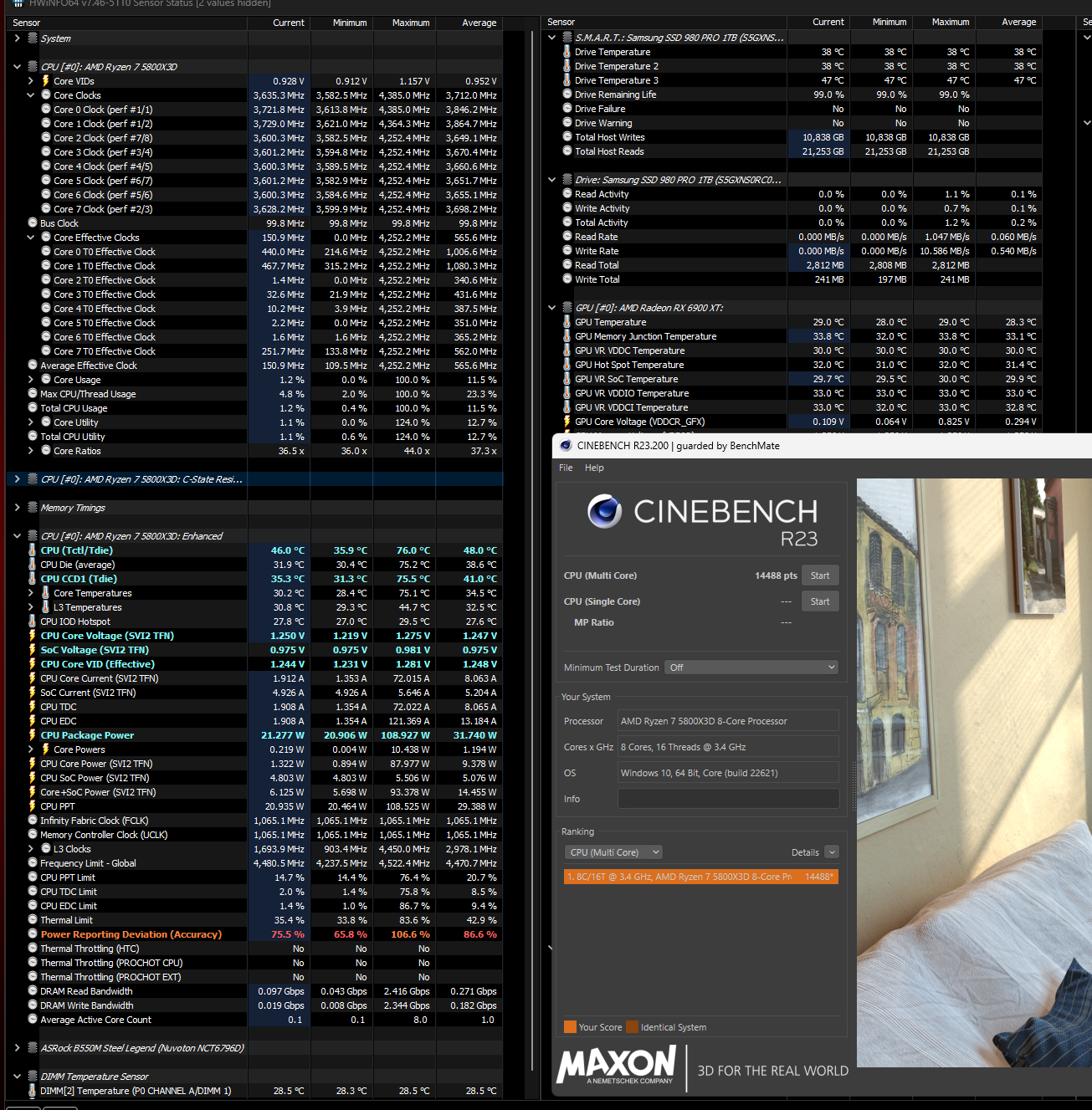Screen dimensions: 1092x1110
Task: Collapse the DIMM Temperature Sensor group
Action: pyautogui.click(x=17, y=1077)
